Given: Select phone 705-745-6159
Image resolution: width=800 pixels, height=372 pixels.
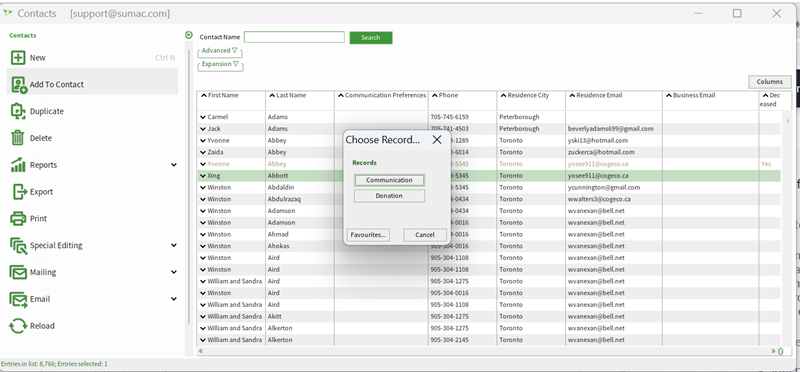Looking at the screenshot, I should pos(449,117).
